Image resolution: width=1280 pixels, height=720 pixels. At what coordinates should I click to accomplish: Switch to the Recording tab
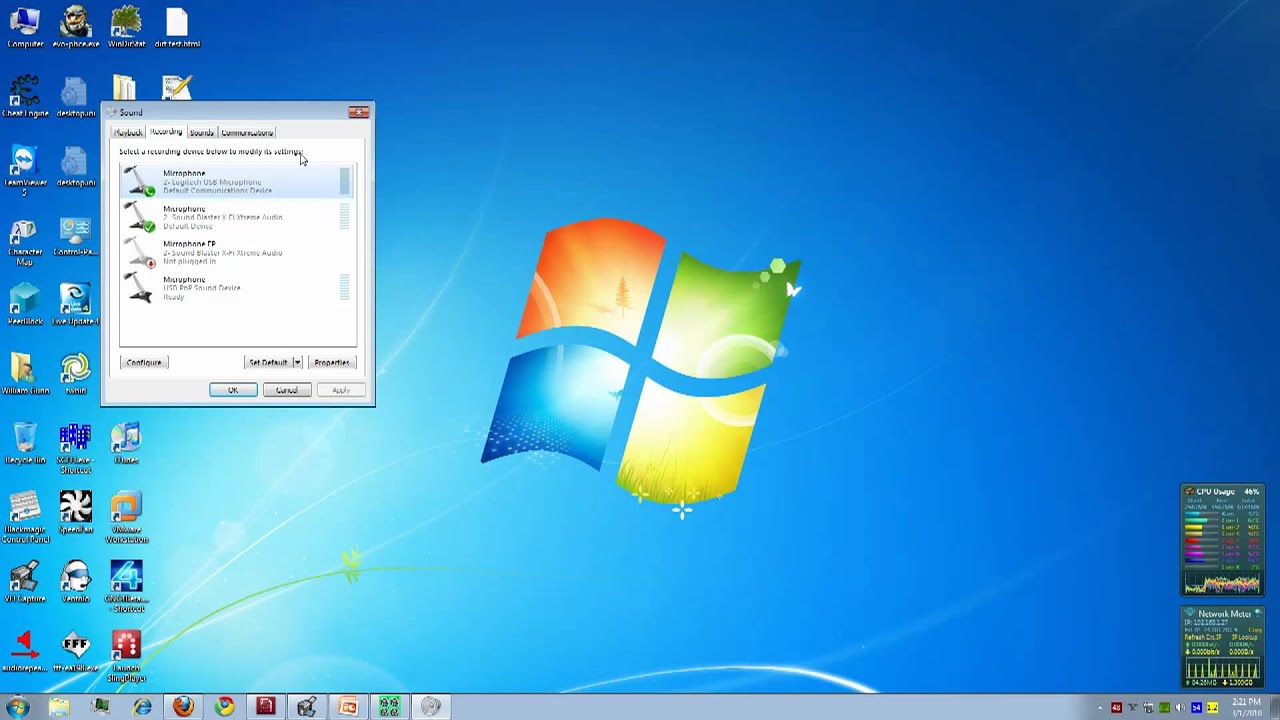166,132
